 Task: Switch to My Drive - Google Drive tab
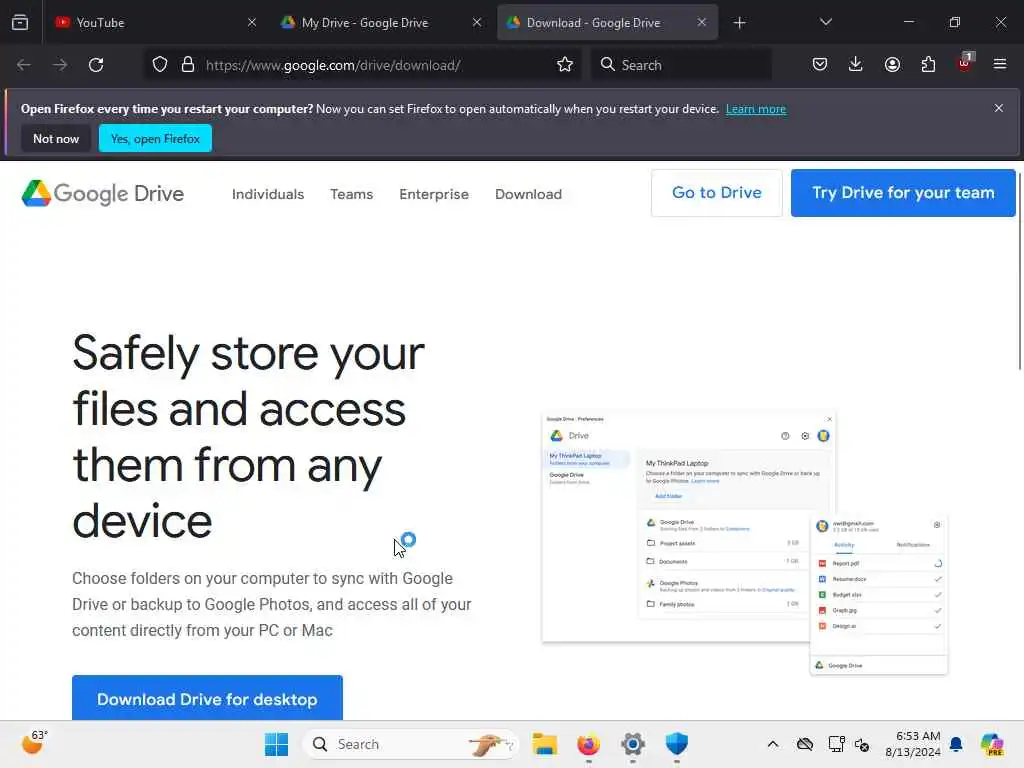[x=381, y=23]
